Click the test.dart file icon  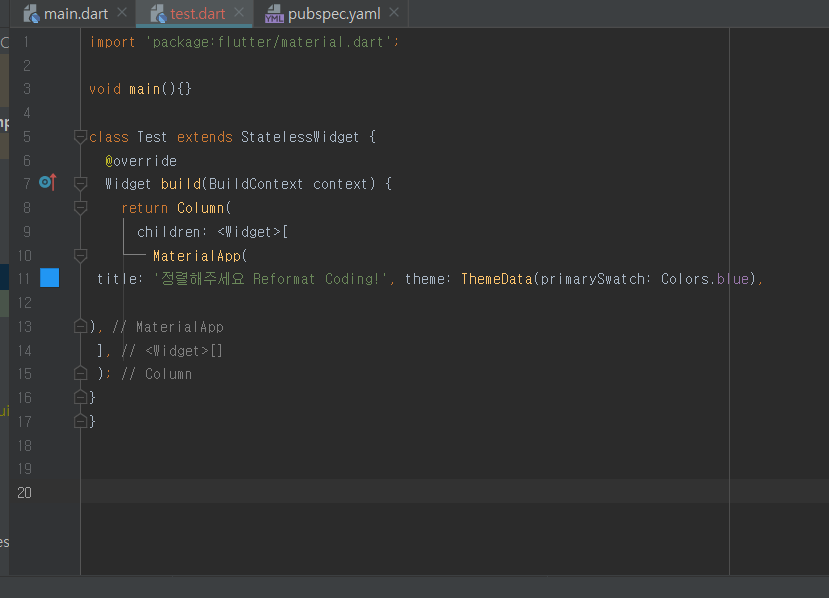click(x=159, y=14)
